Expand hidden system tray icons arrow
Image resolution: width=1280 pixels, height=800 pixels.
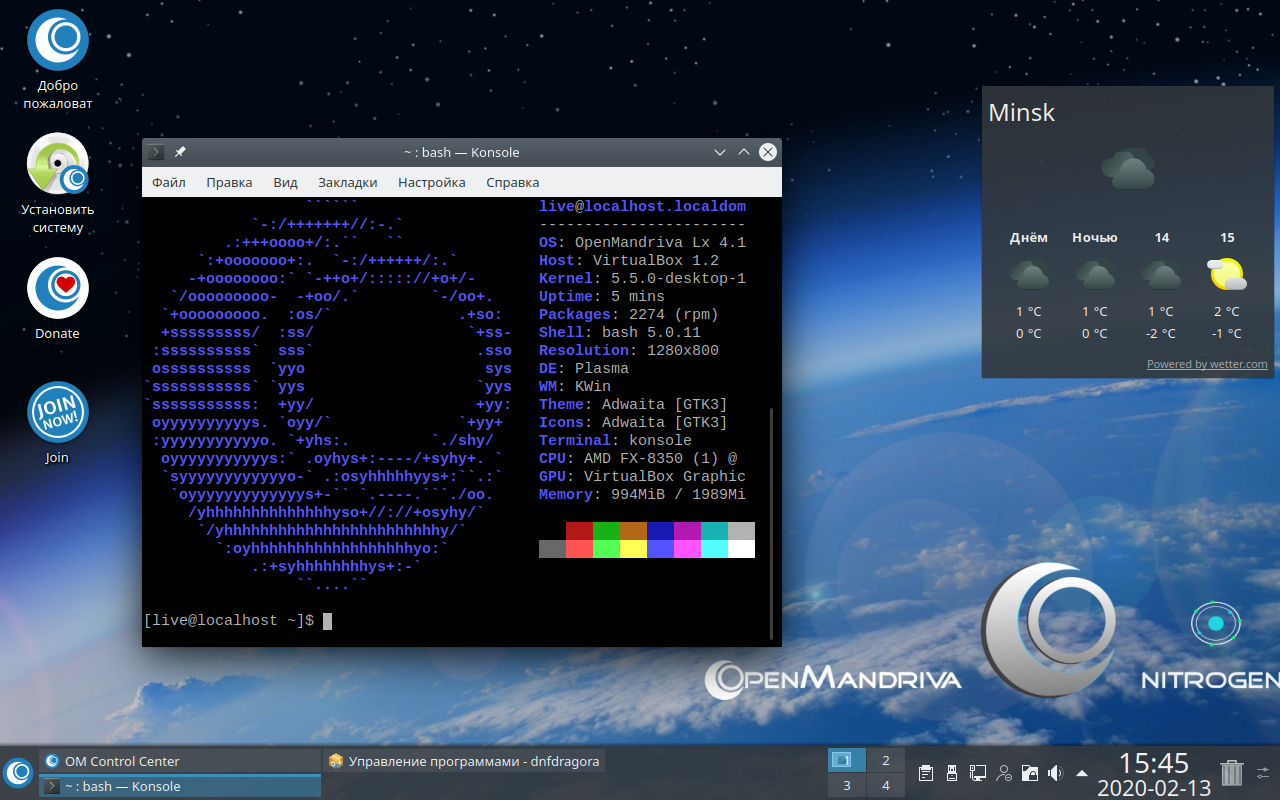[1082, 773]
